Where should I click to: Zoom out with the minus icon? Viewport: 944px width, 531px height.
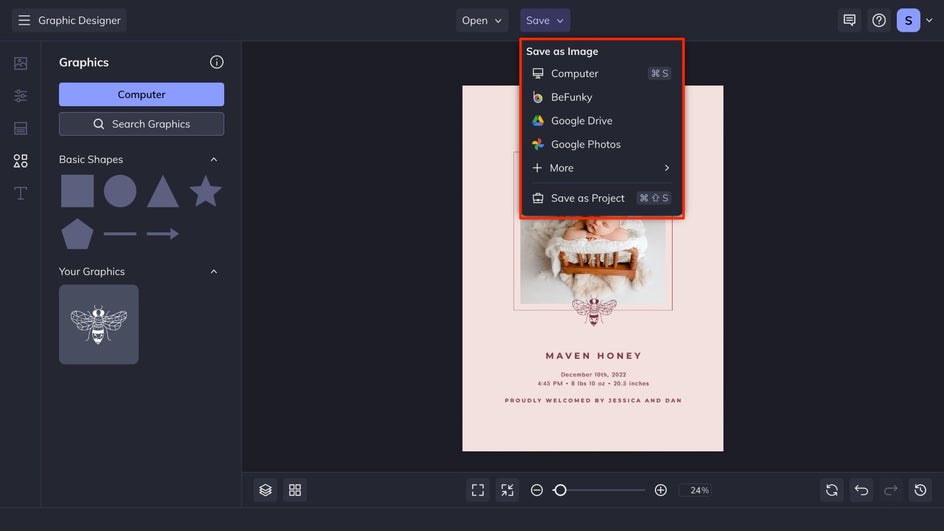(x=537, y=490)
